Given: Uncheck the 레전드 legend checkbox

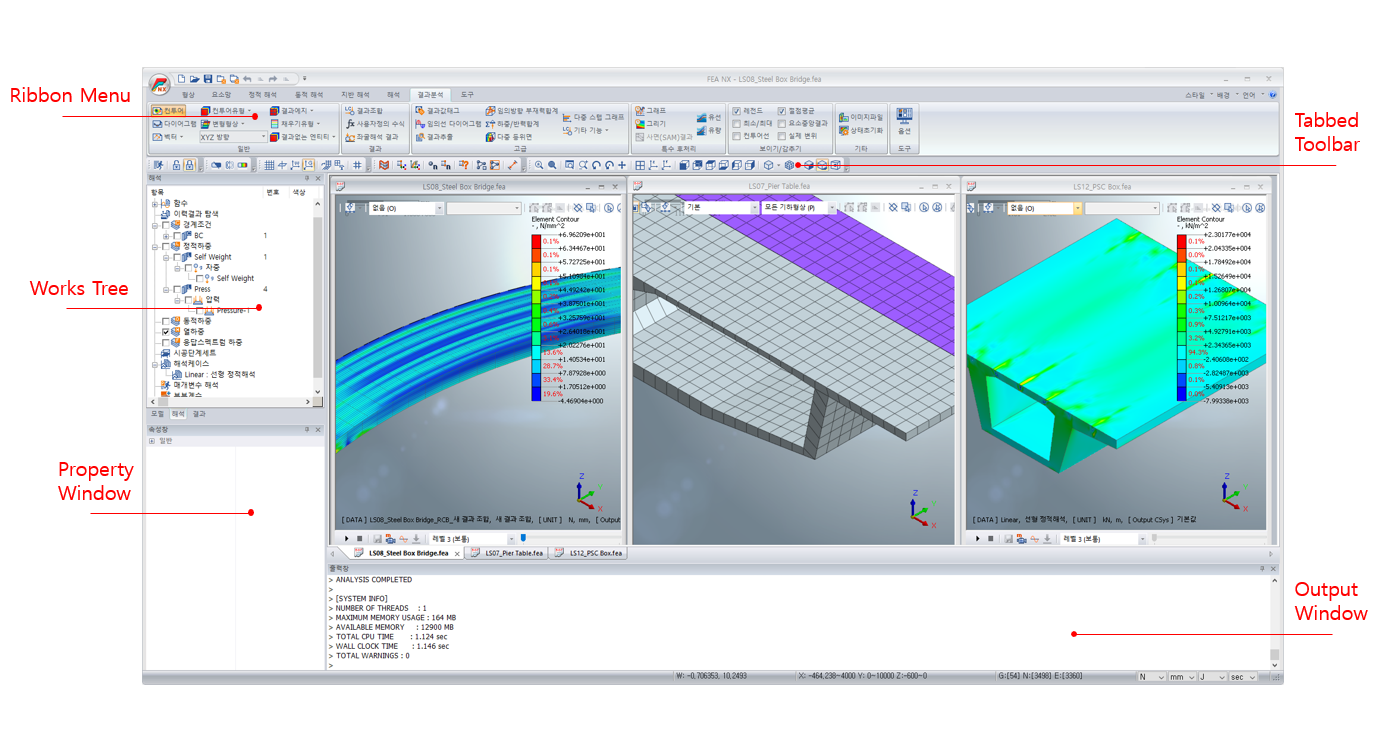Looking at the screenshot, I should pyautogui.click(x=736, y=111).
